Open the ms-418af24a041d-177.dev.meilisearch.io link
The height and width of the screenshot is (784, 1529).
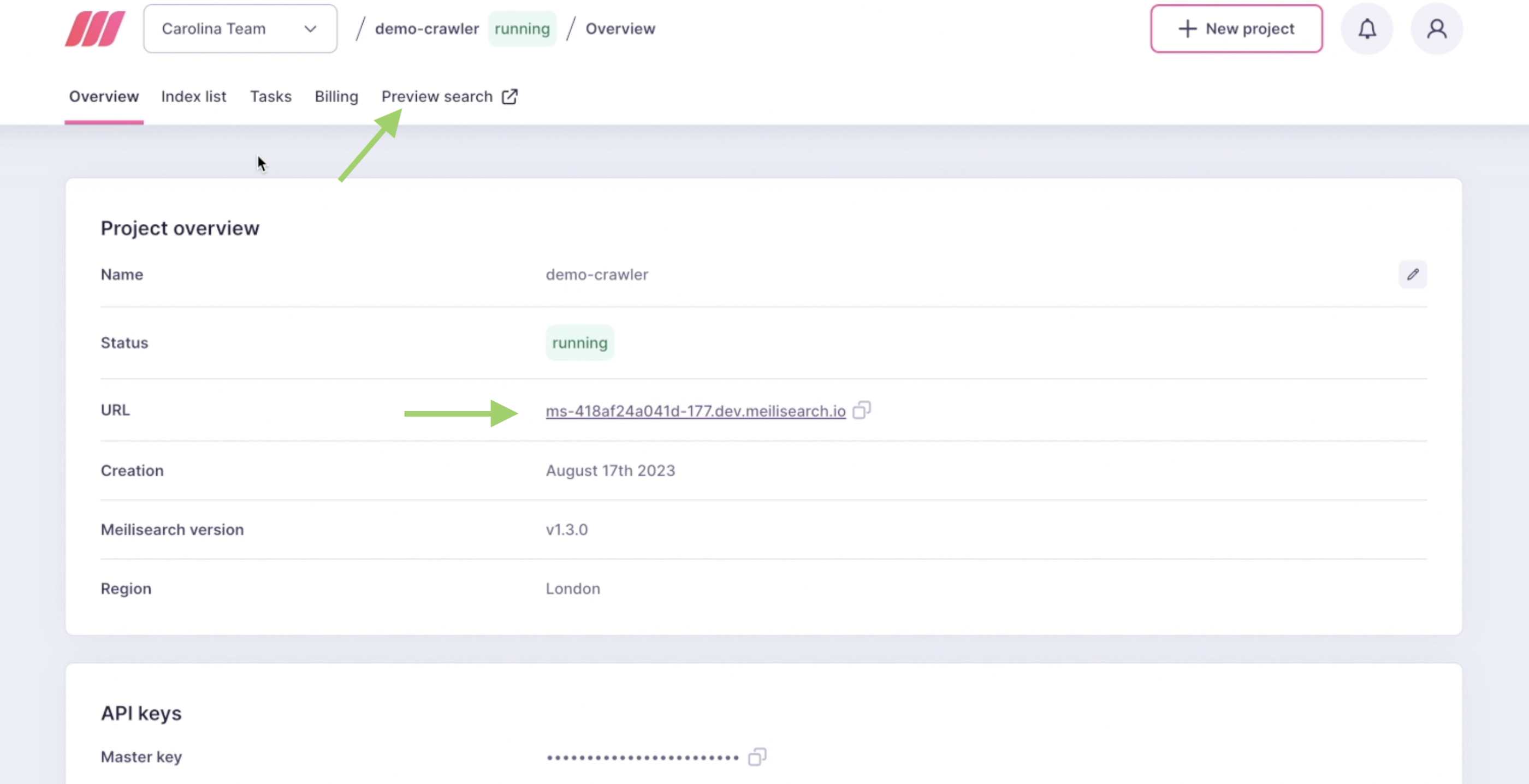click(696, 411)
